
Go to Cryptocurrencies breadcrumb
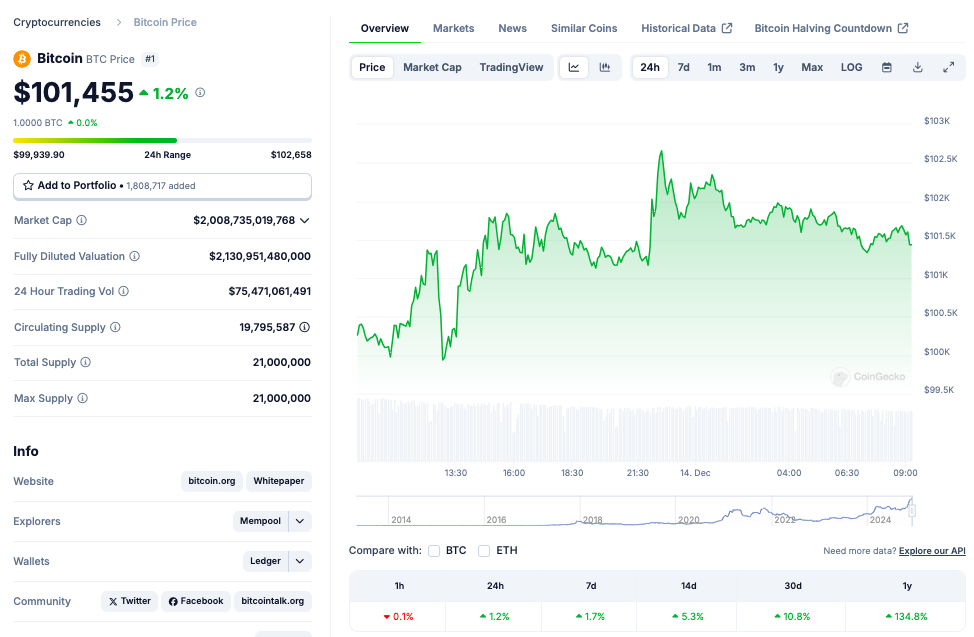(57, 22)
